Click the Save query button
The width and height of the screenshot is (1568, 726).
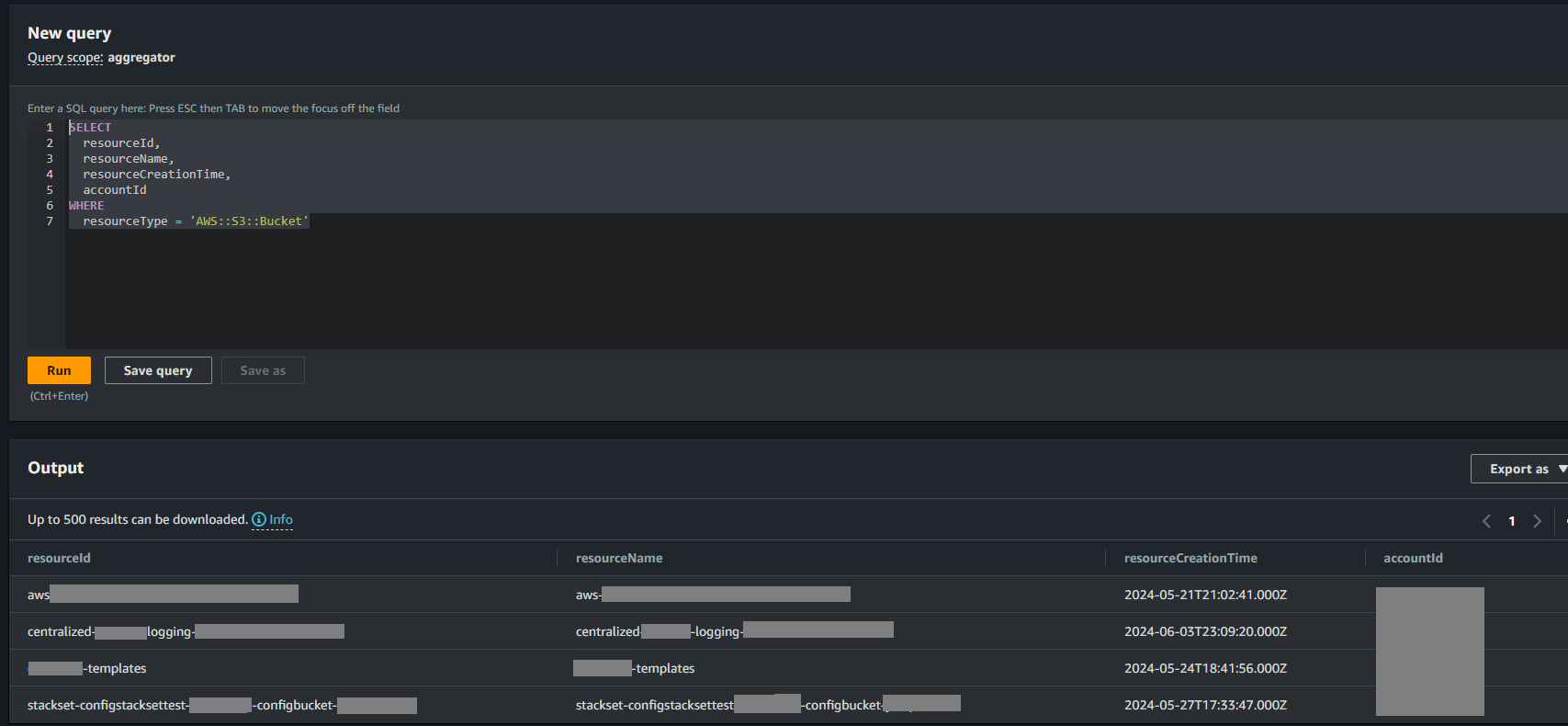[158, 370]
